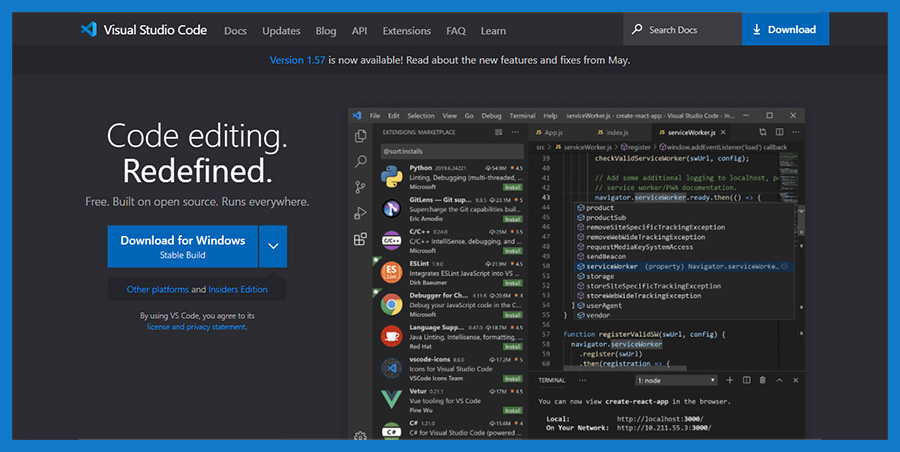The image size is (900, 452).
Task: Open the Edit menu in editor
Action: pos(394,115)
